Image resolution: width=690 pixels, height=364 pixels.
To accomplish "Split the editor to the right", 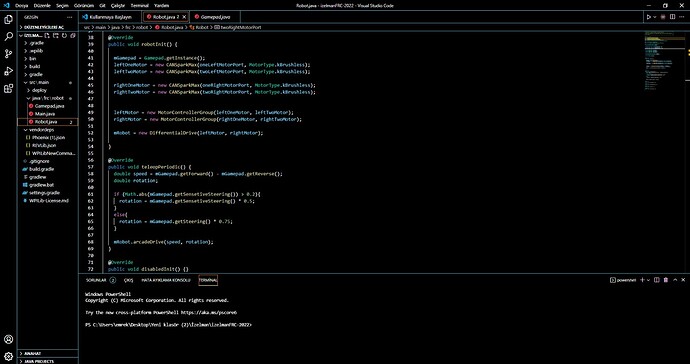I will [x=672, y=17].
